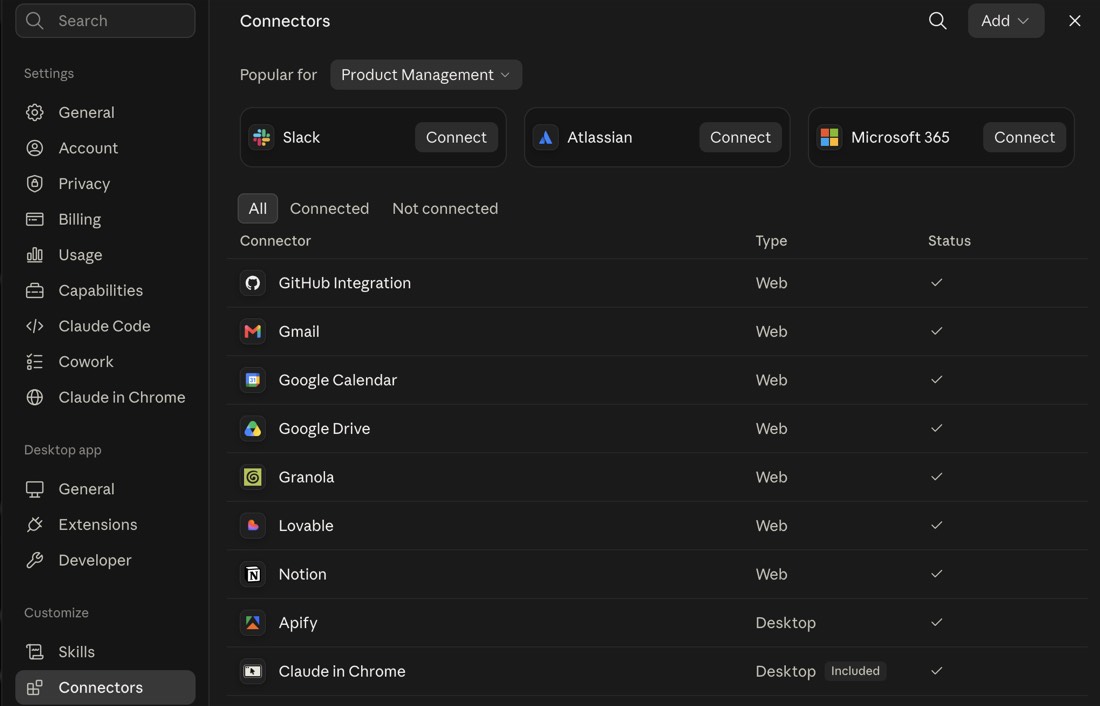The height and width of the screenshot is (706, 1100).
Task: Click the Granola logo icon
Action: click(253, 477)
